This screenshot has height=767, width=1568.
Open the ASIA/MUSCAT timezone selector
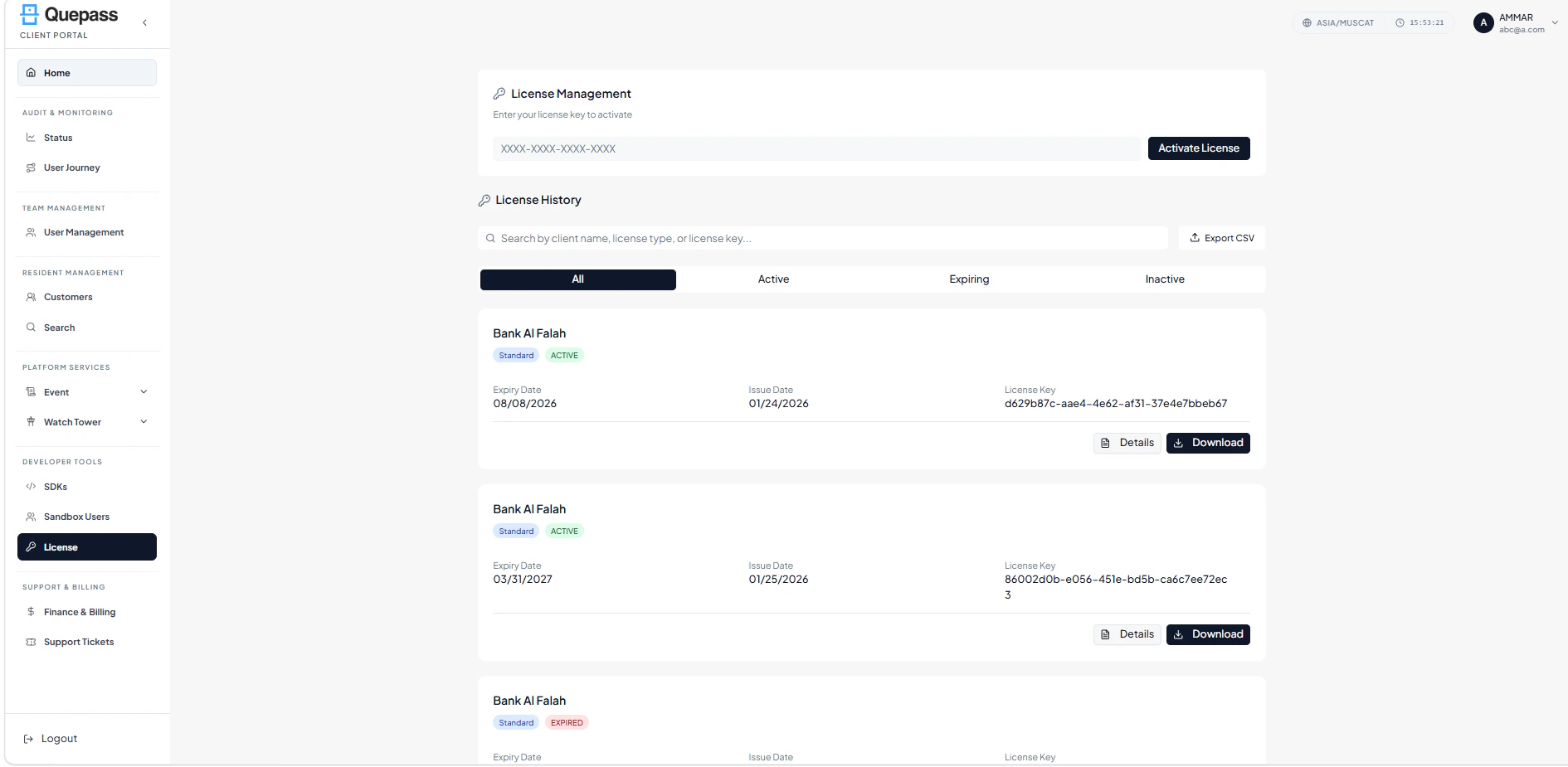pyautogui.click(x=1338, y=23)
